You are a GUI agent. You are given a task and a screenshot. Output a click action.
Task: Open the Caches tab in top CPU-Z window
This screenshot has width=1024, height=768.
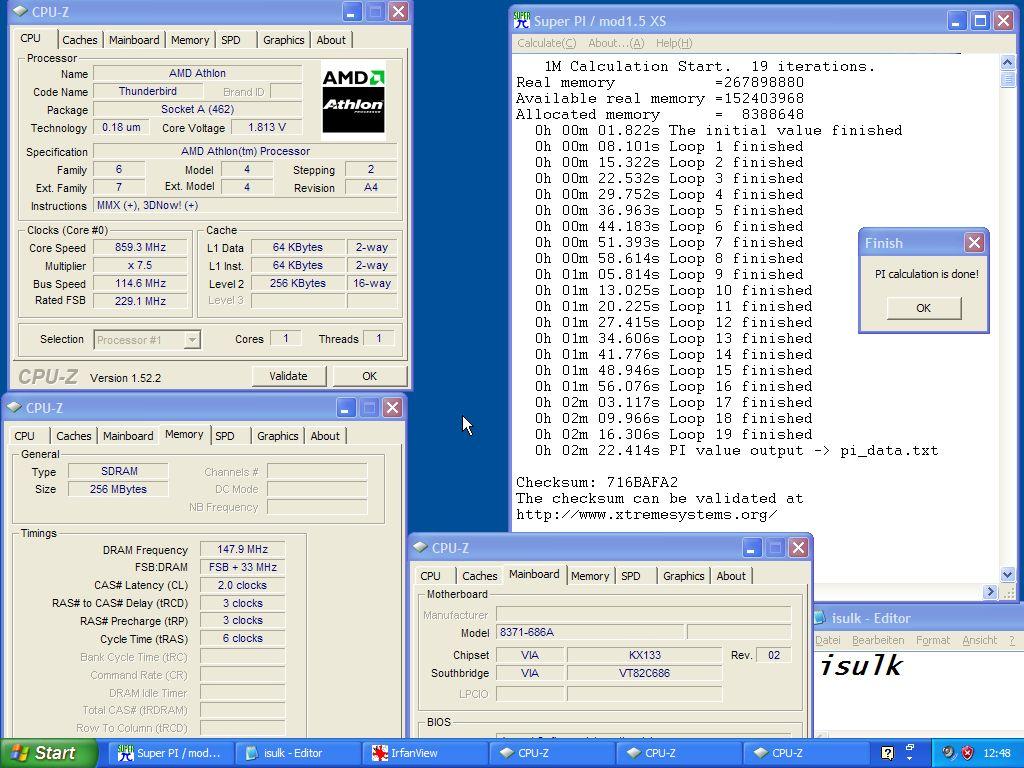(x=80, y=40)
